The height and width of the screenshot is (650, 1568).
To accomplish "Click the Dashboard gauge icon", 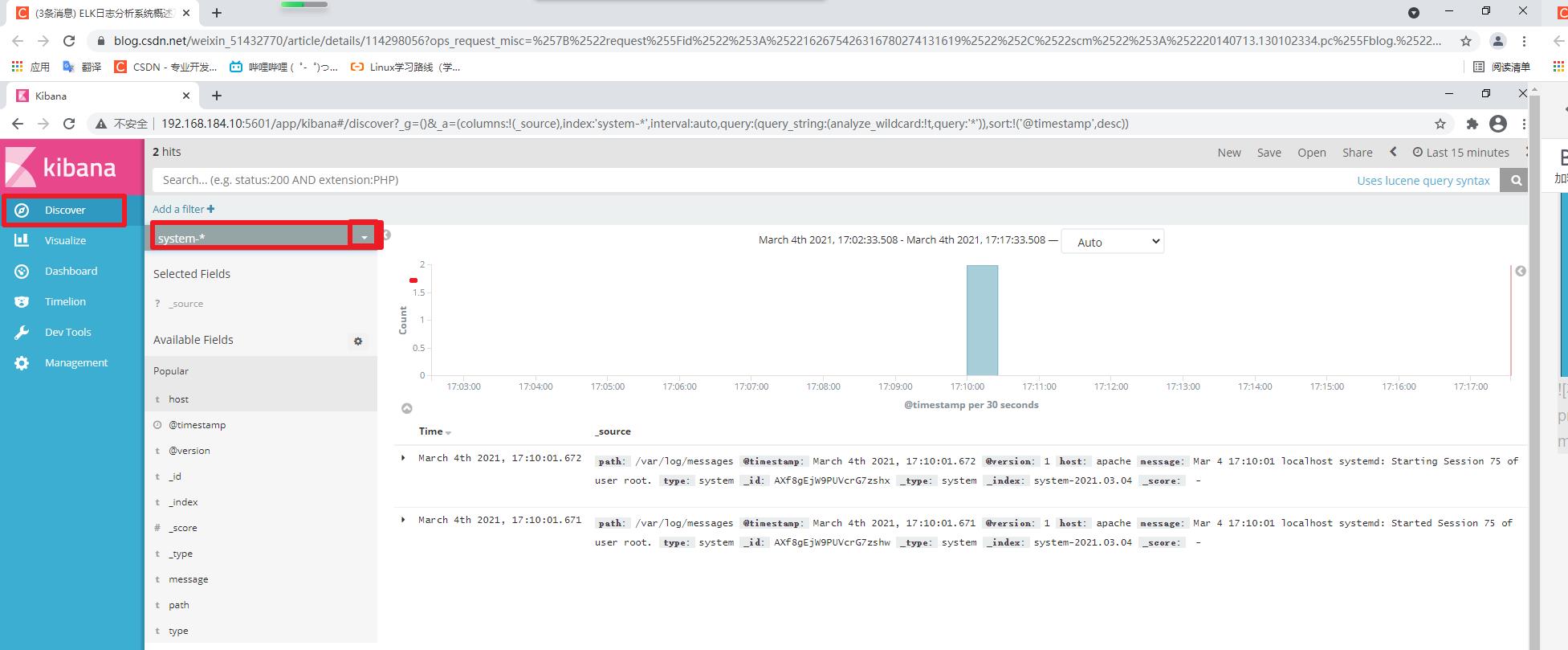I will 22,271.
